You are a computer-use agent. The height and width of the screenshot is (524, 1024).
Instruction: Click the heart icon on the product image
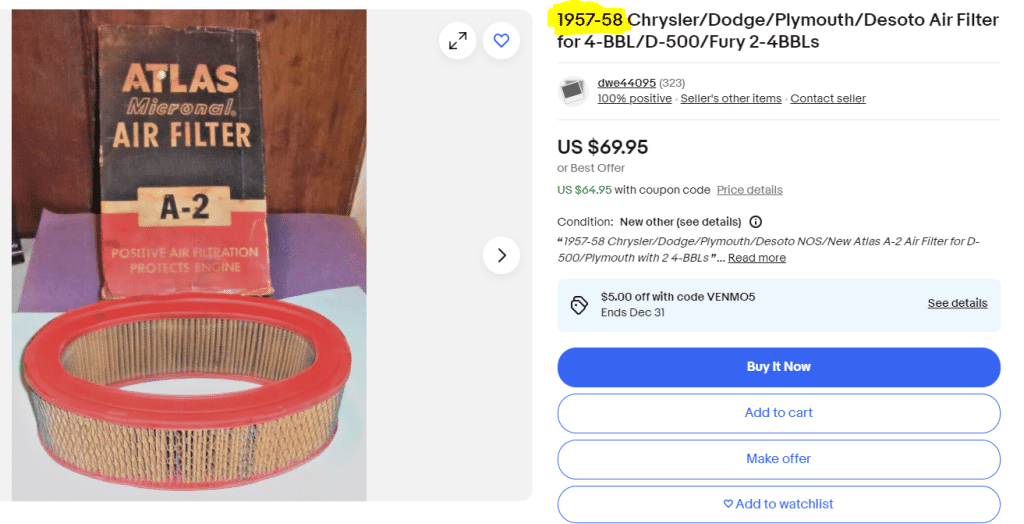point(501,41)
